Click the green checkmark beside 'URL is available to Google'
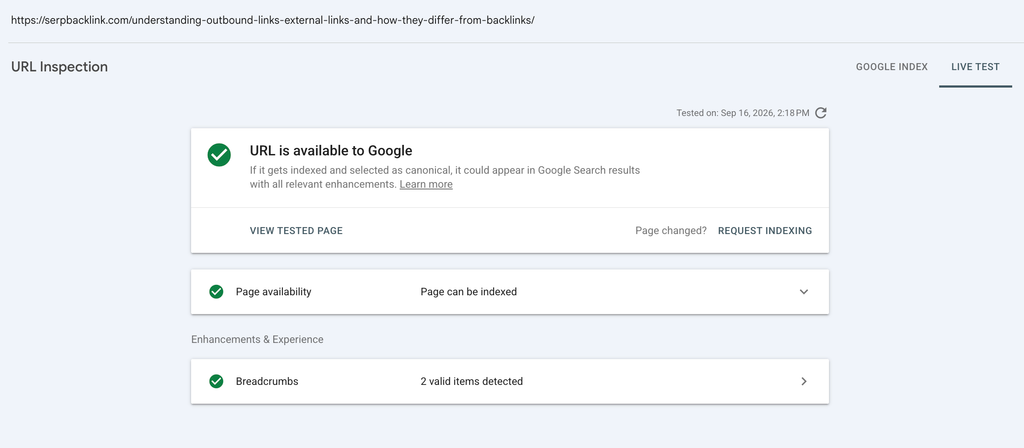Viewport: 1024px width, 448px height. pyautogui.click(x=219, y=155)
